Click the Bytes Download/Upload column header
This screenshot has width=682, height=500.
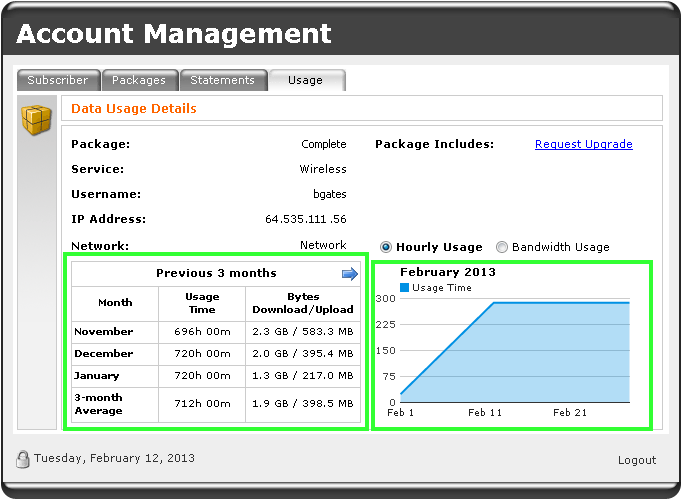[x=303, y=303]
